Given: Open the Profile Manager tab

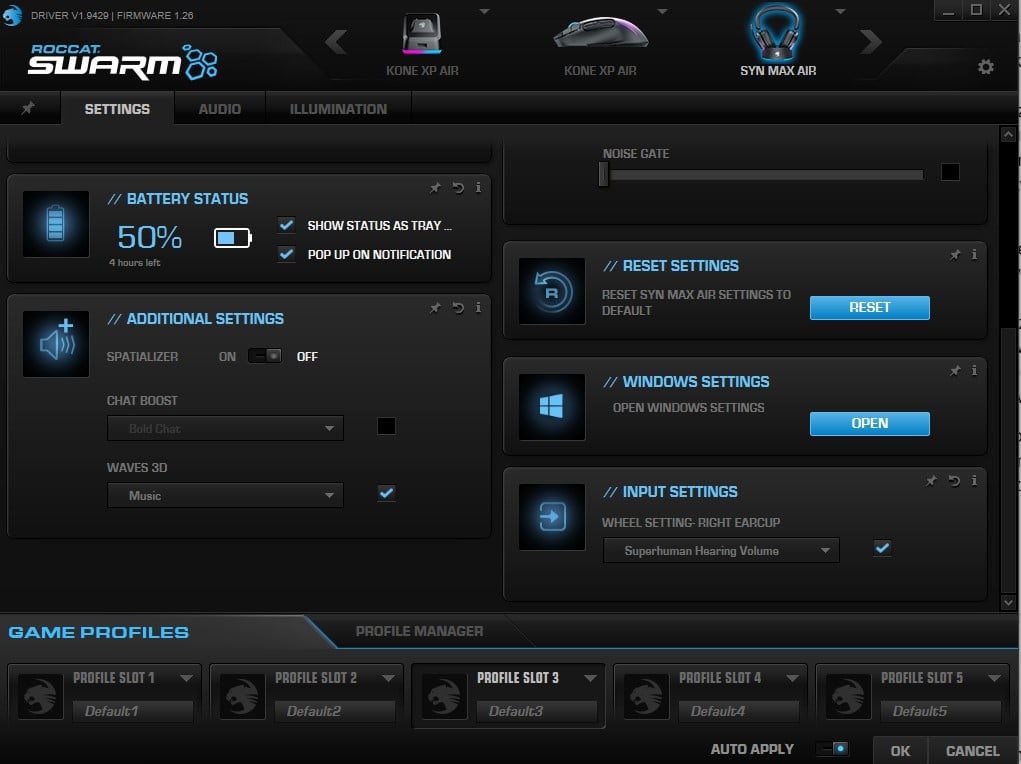Looking at the screenshot, I should pyautogui.click(x=419, y=631).
